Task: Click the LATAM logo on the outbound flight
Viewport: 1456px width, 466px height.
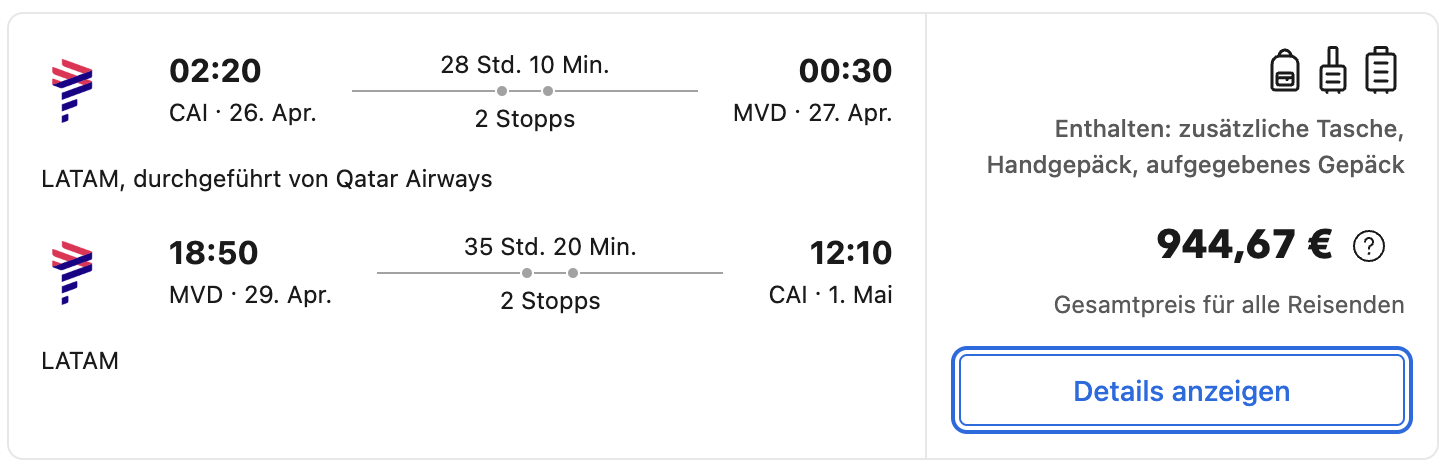Action: [72, 91]
